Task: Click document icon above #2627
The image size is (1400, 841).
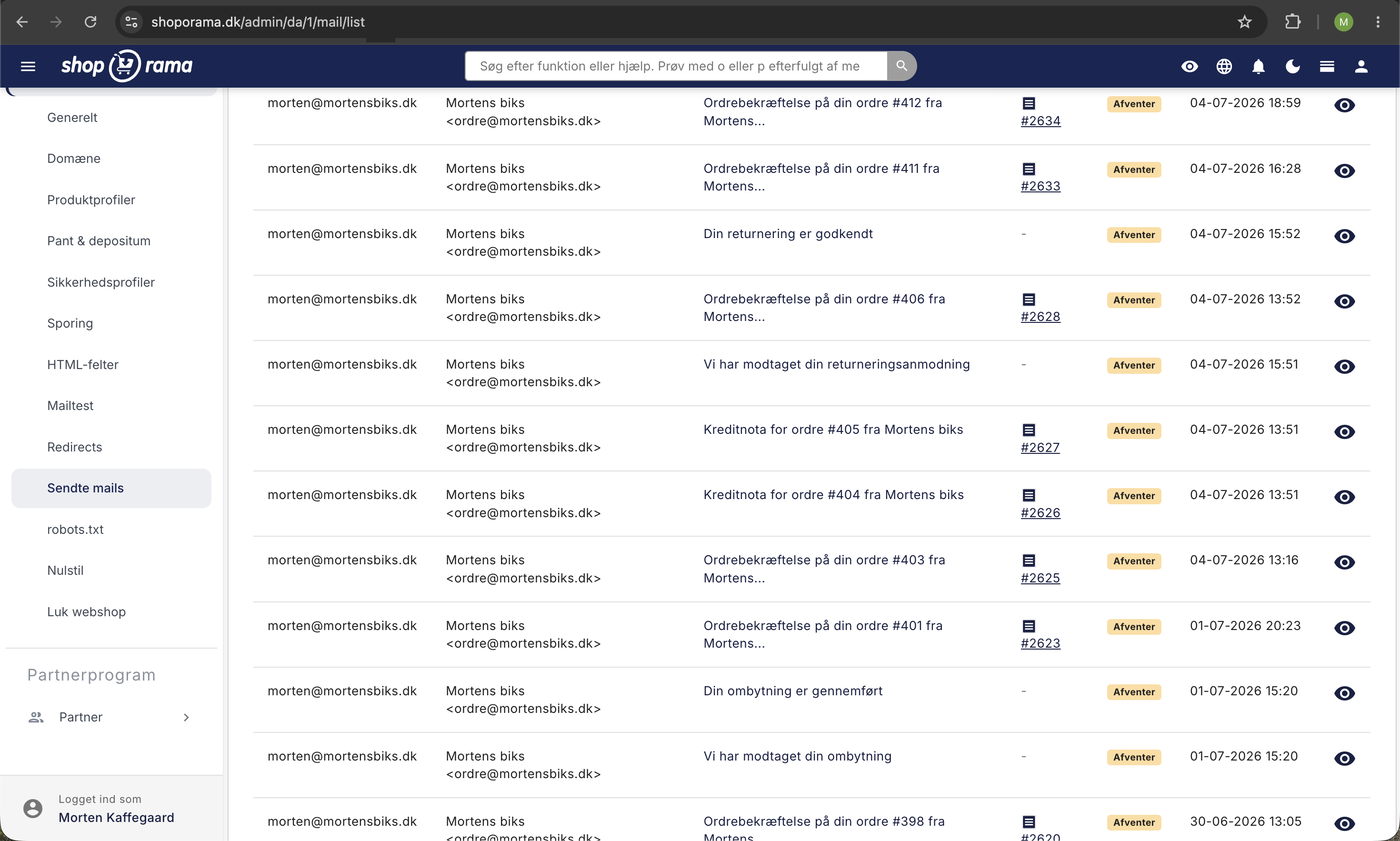Action: tap(1029, 430)
